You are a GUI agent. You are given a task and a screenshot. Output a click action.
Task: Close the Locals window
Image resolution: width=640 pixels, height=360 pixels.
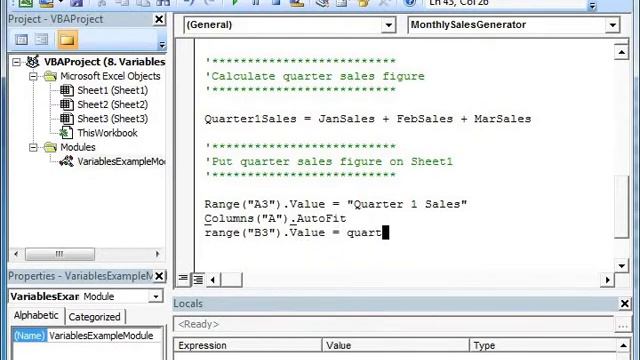[624, 304]
